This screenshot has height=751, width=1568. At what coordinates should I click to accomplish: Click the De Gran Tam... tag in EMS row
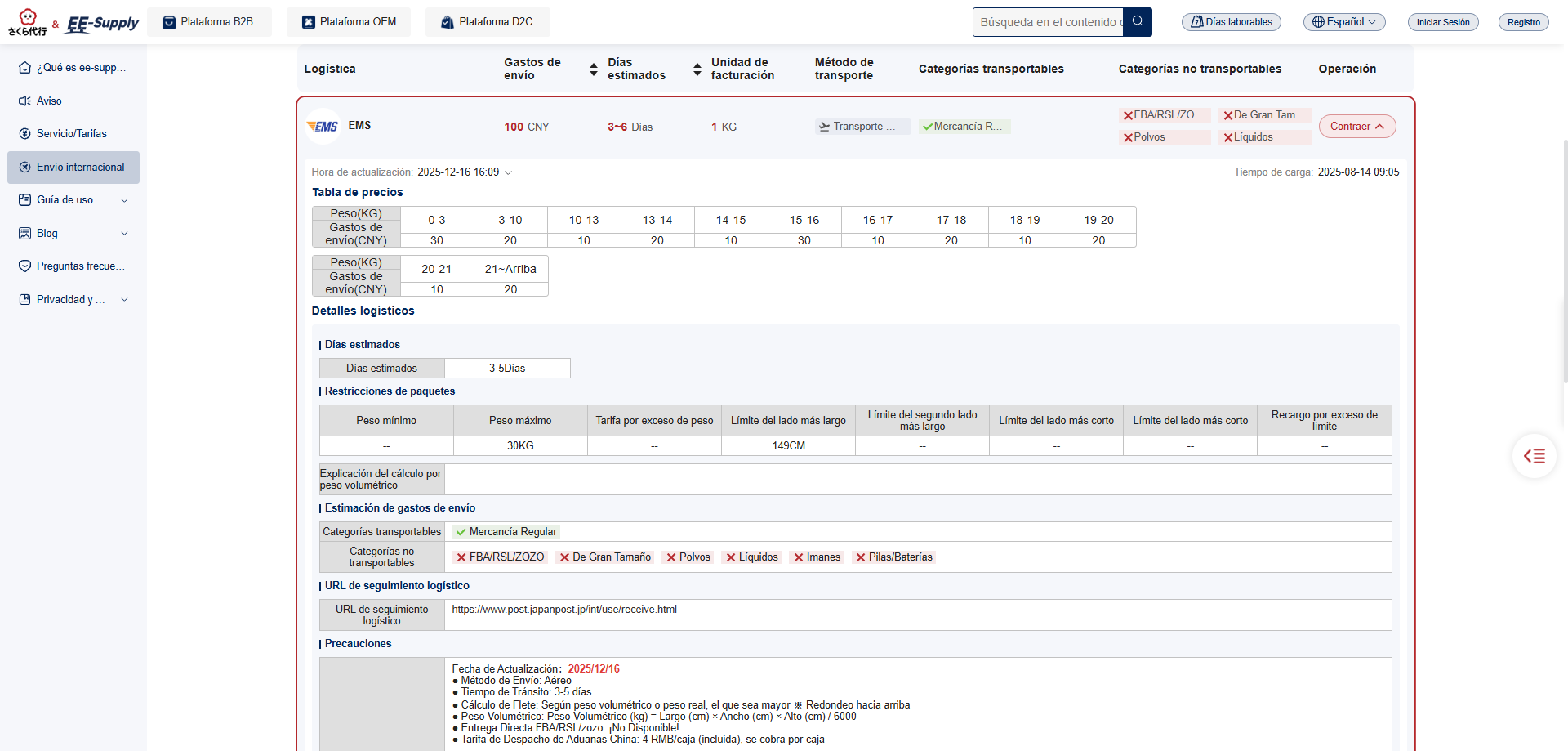1264,115
